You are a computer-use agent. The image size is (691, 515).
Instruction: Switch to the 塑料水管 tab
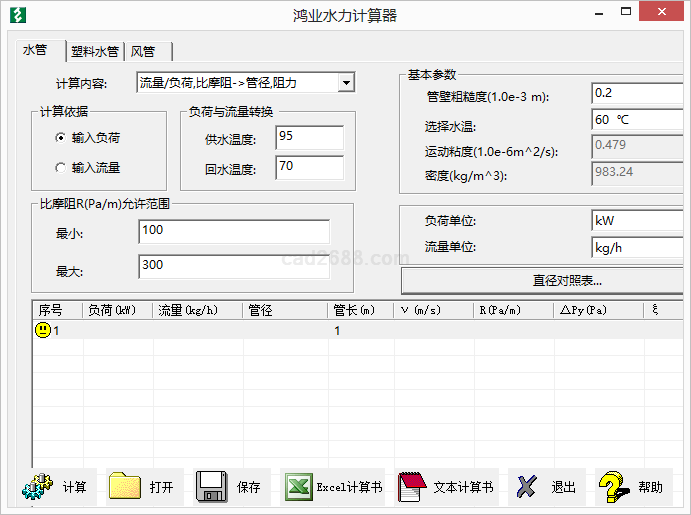96,52
